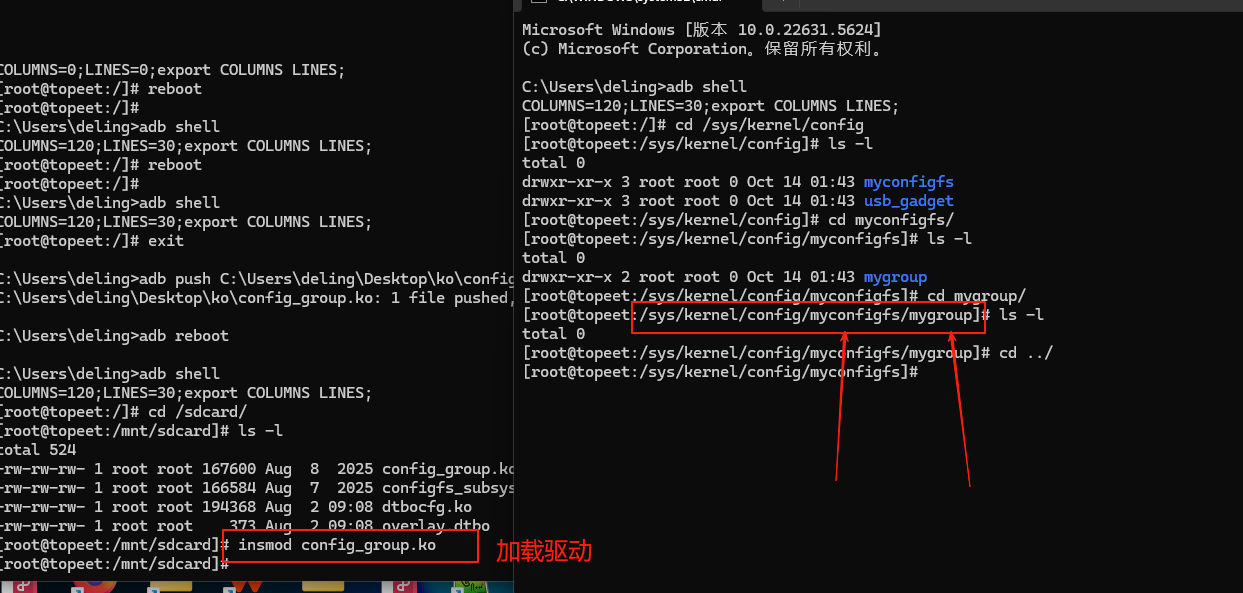Screen dimensions: 1243x593
Task: Select the blue 'mygroup' directory entry
Action: [x=896, y=277]
